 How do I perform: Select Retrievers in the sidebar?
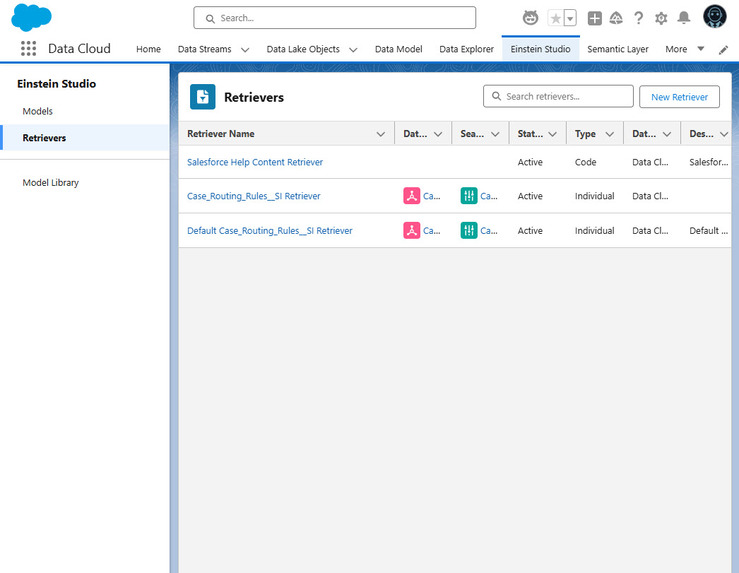click(85, 138)
